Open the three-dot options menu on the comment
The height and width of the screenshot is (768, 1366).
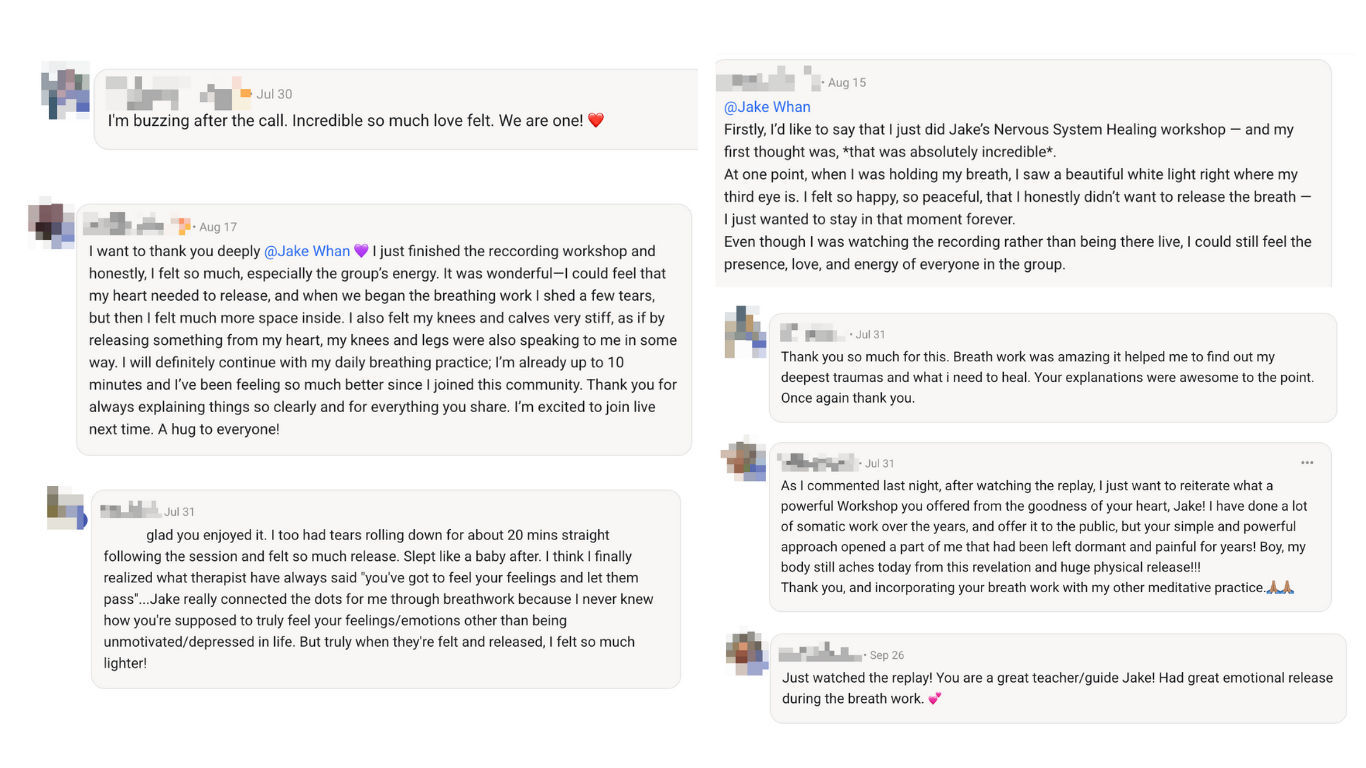(1307, 463)
